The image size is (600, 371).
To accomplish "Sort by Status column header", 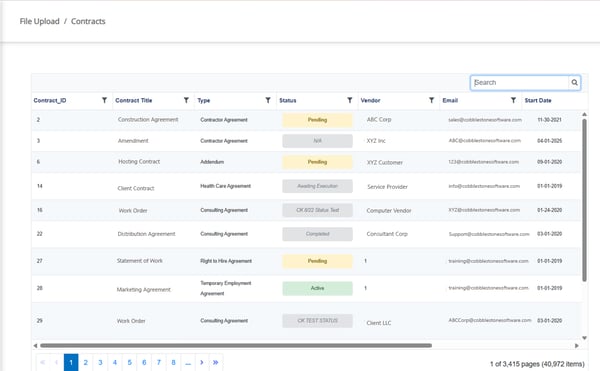I will tap(288, 101).
